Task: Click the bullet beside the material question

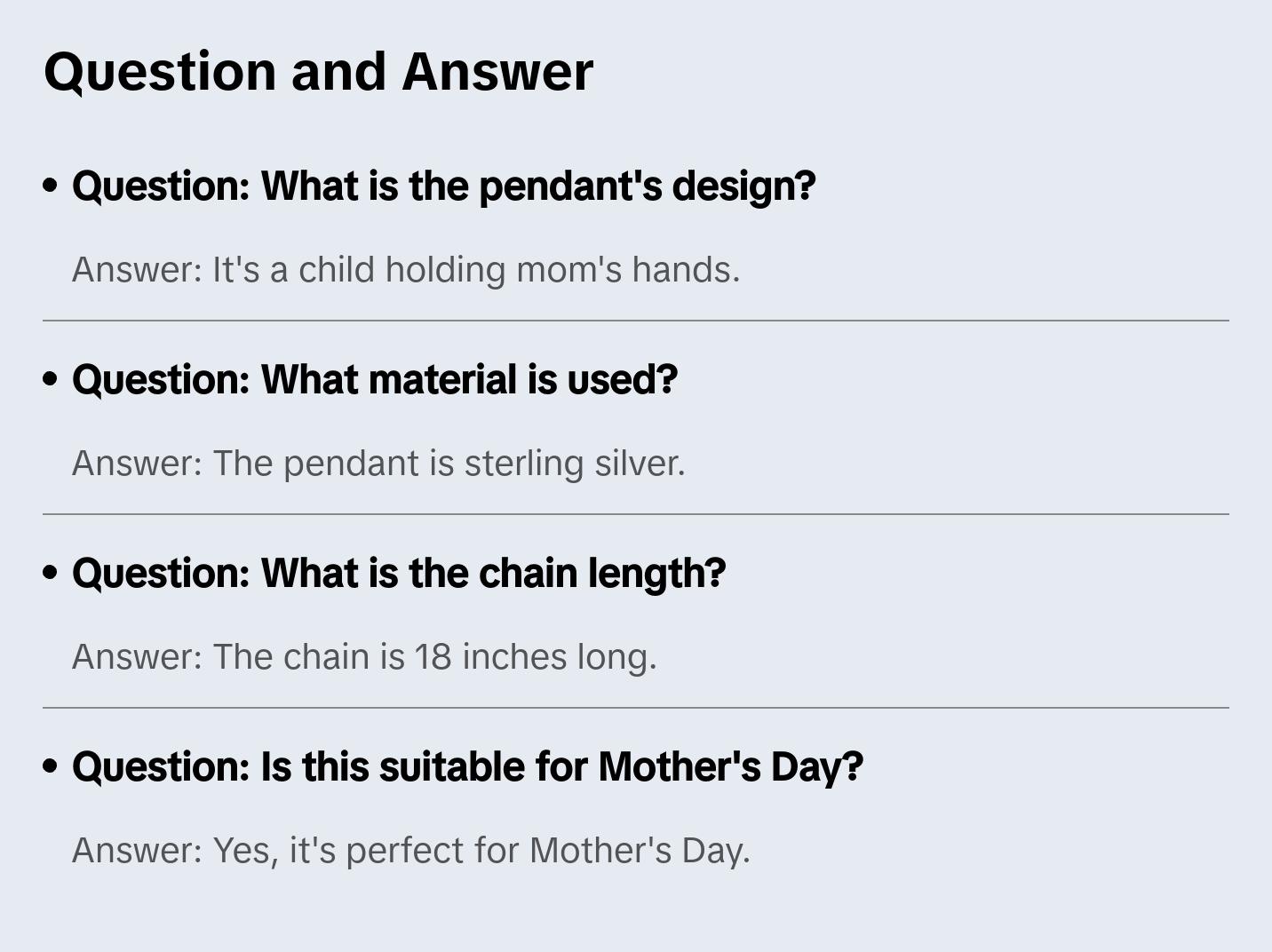Action: [x=51, y=379]
